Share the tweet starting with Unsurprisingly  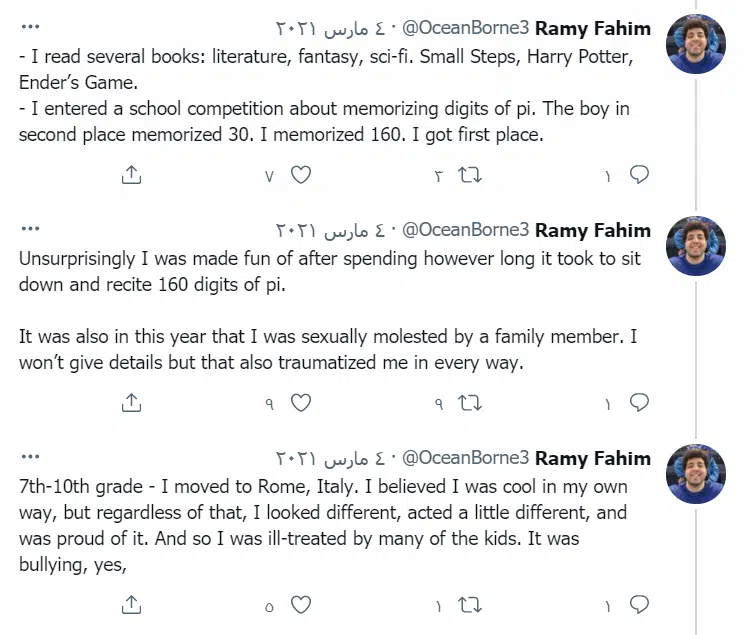click(131, 403)
